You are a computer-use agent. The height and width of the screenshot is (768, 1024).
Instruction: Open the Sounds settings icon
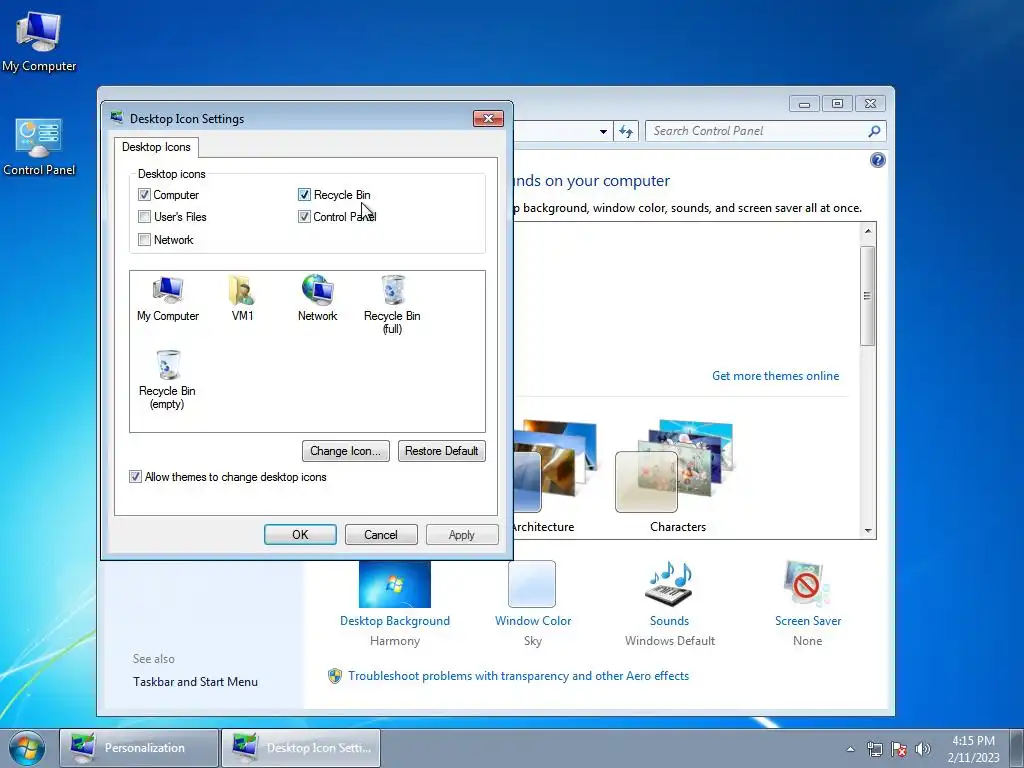coord(669,584)
